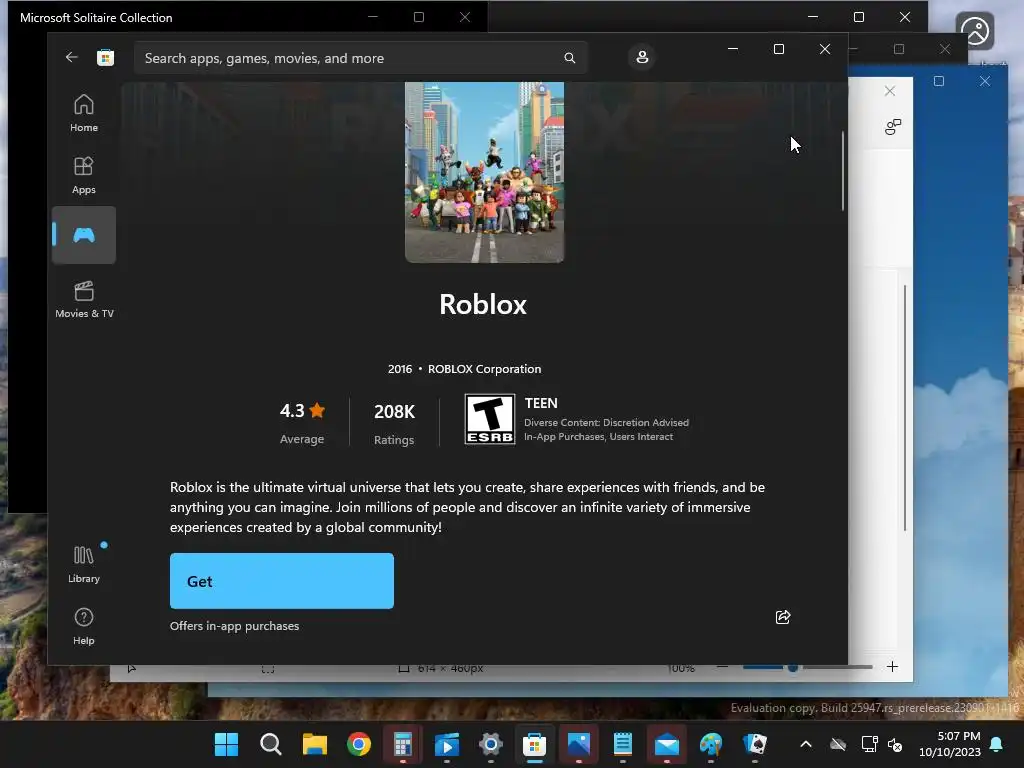Click the Store page vertical scrollbar
Screen dimensions: 1024x768
point(842,171)
